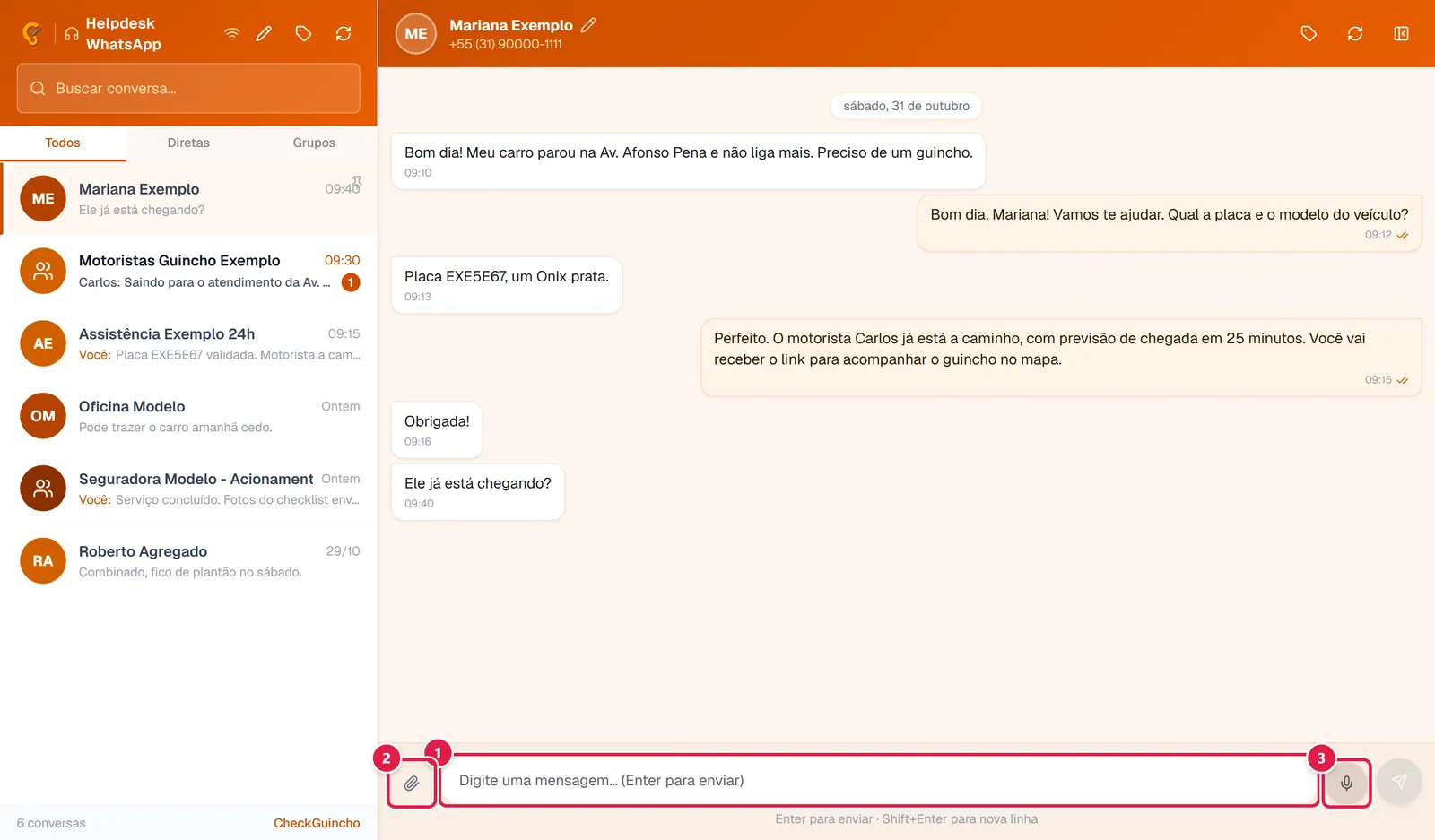Screen dimensions: 1435x840
Task: Click the Helpdesk WhatsApp title
Action: tap(124, 34)
